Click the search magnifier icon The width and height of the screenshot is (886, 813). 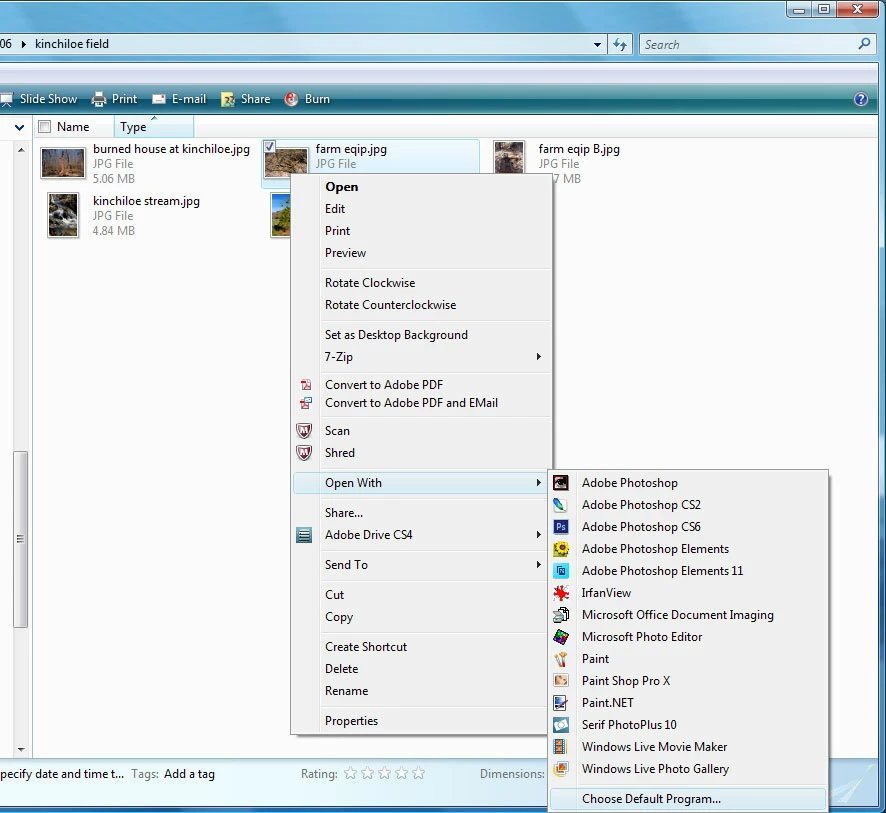pyautogui.click(x=864, y=44)
